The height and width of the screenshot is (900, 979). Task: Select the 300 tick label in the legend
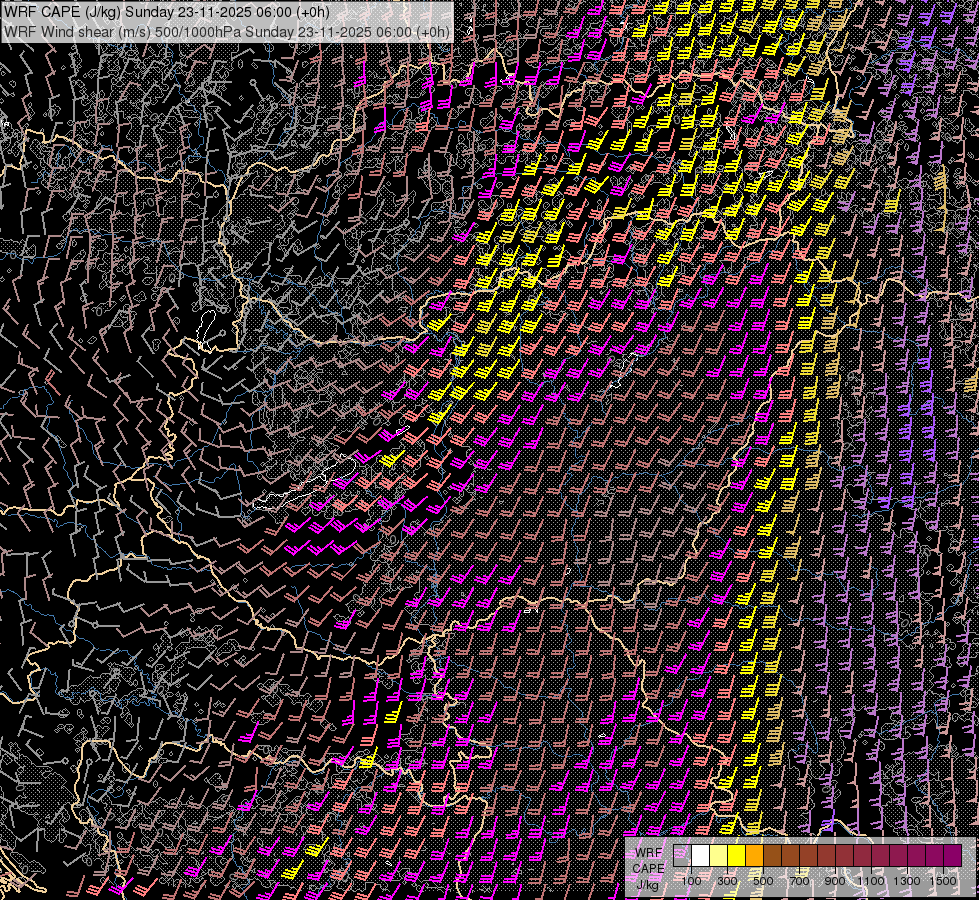[728, 881]
